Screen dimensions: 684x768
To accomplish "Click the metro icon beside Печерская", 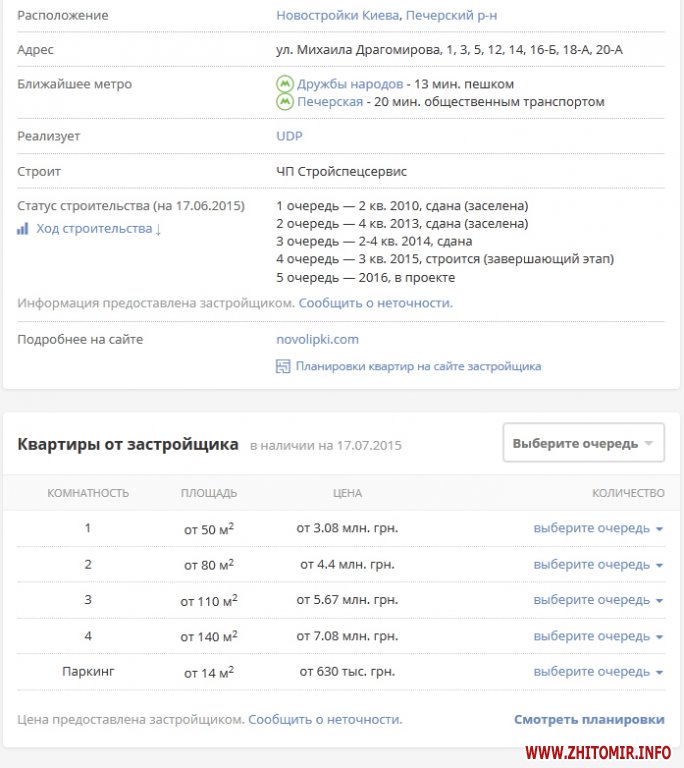I will (x=284, y=102).
